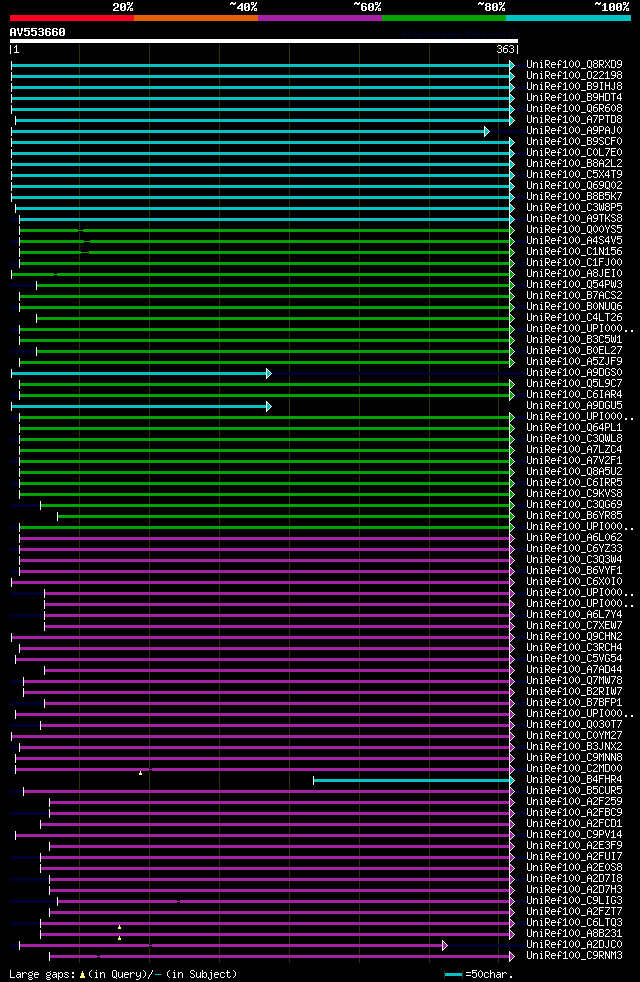The width and height of the screenshot is (640, 982).
Task: Select the UniRef100_Q5L9C7 label
Action: [574, 384]
